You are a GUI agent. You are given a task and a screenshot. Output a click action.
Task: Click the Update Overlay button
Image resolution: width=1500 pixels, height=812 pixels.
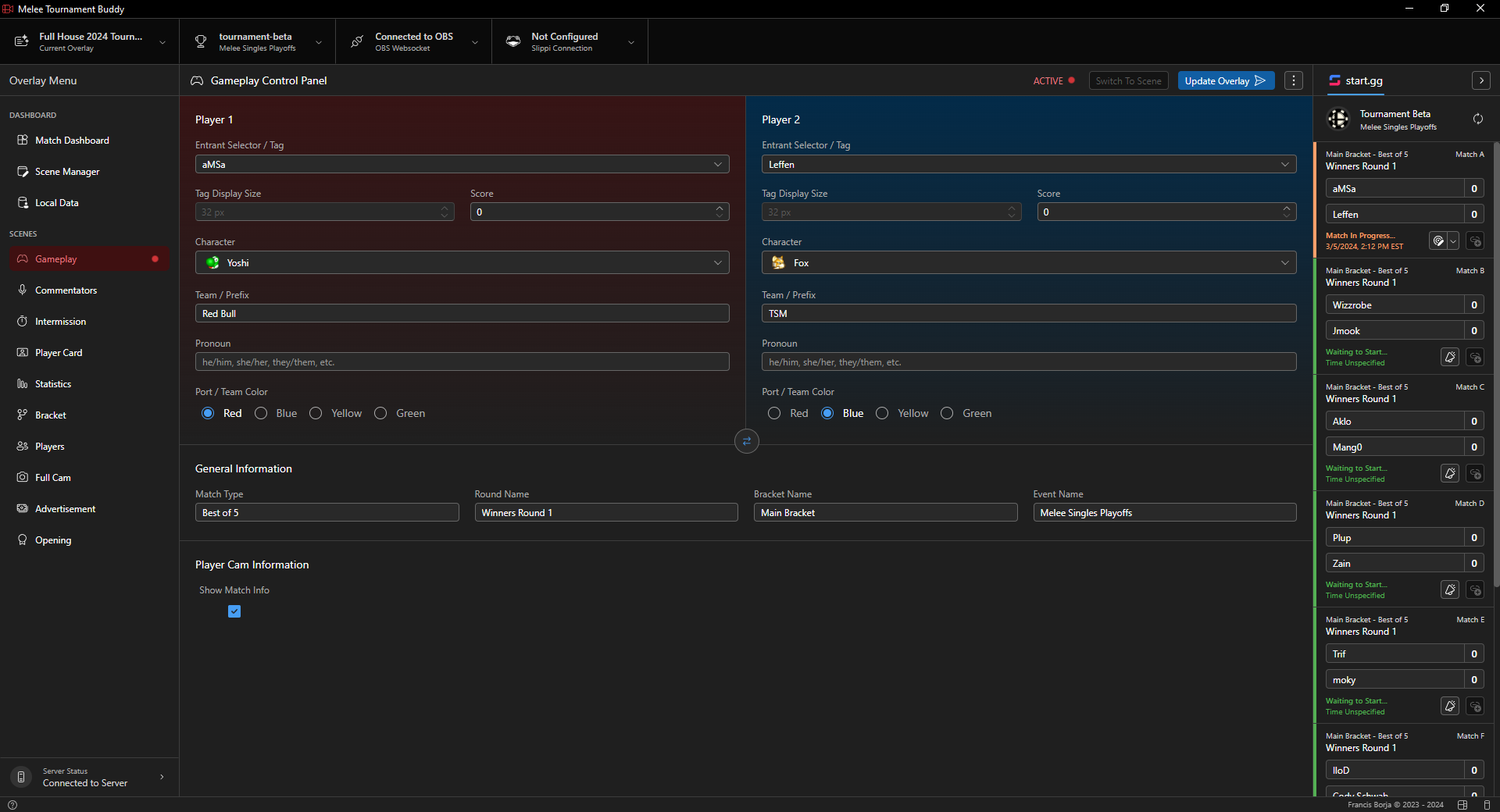coord(1226,81)
